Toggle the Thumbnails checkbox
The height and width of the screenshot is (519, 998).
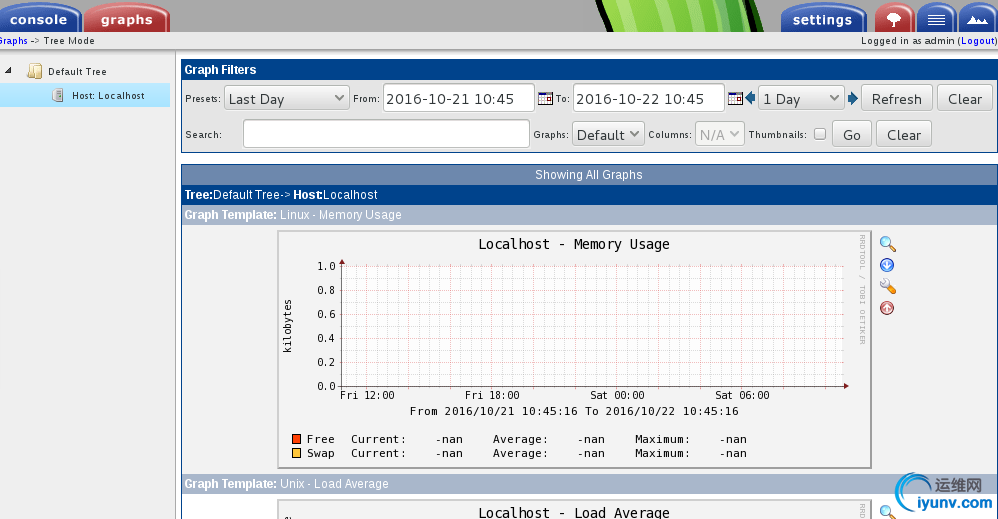click(820, 134)
